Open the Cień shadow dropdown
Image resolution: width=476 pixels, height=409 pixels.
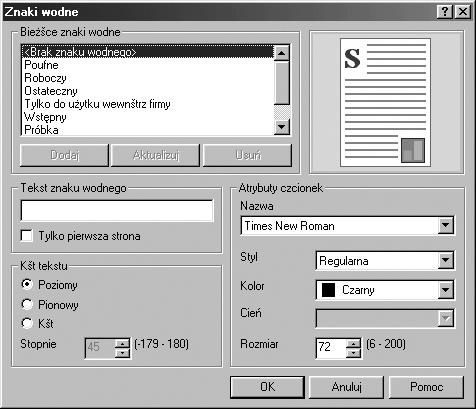446,319
